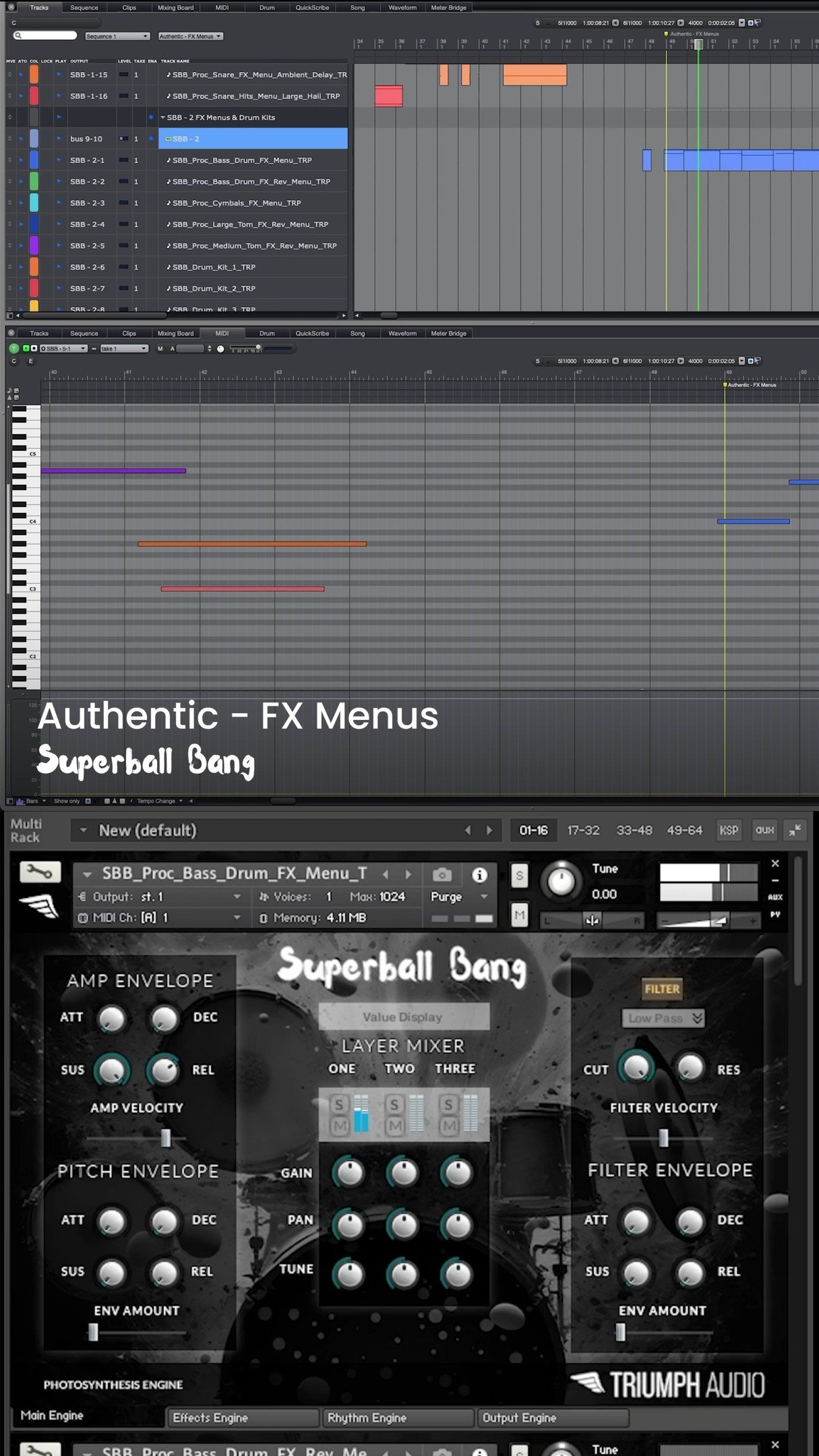
Task: Click the amp envelope REL knob
Action: click(164, 1070)
